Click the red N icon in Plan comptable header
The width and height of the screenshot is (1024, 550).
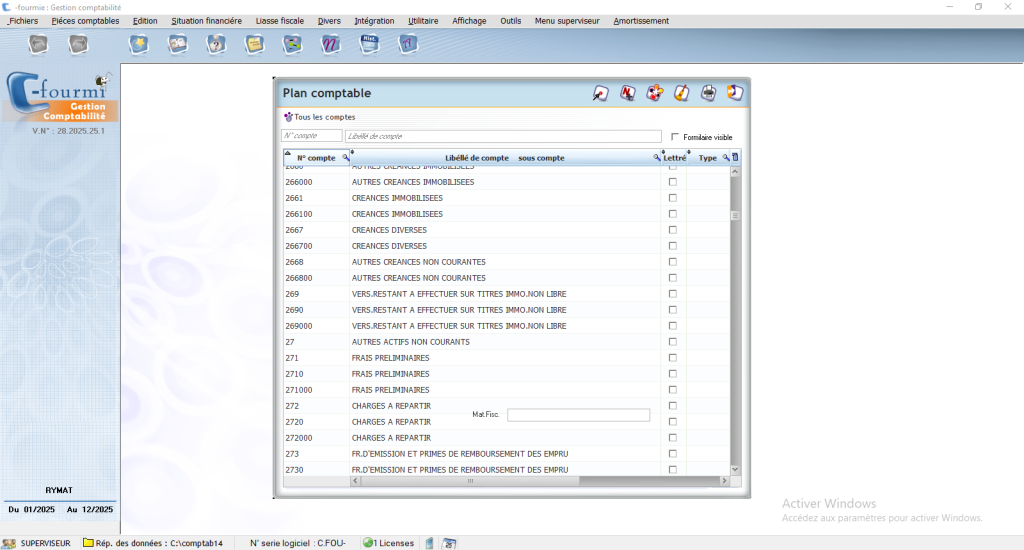628,93
